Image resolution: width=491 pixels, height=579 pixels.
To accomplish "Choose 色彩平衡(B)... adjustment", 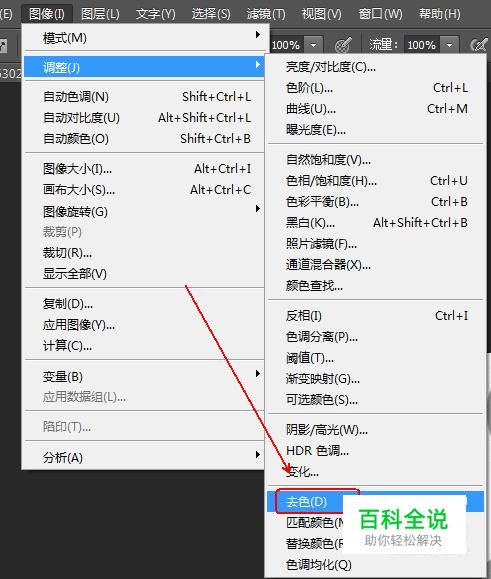I will pyautogui.click(x=375, y=202).
